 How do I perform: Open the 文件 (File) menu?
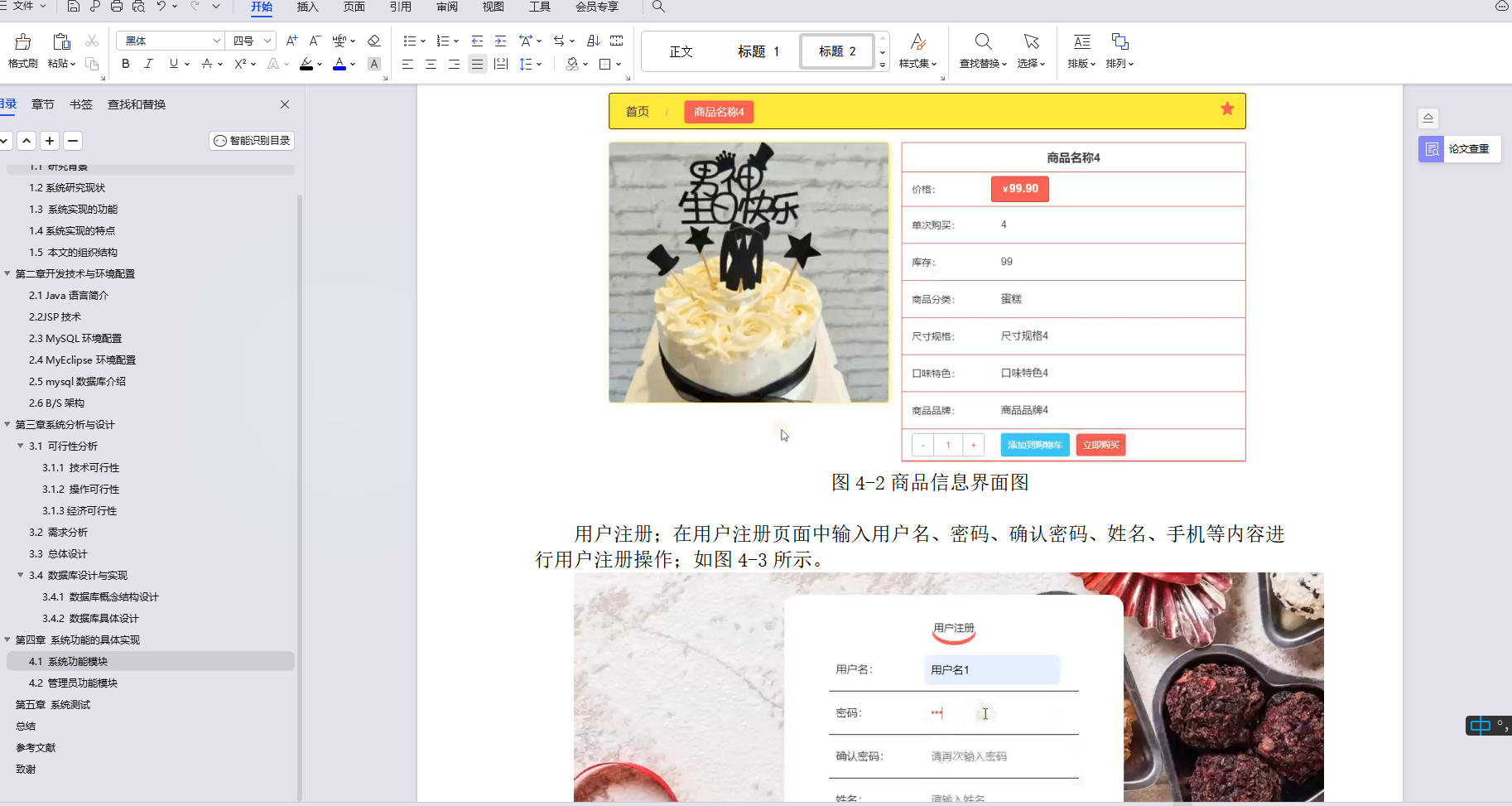(23, 7)
